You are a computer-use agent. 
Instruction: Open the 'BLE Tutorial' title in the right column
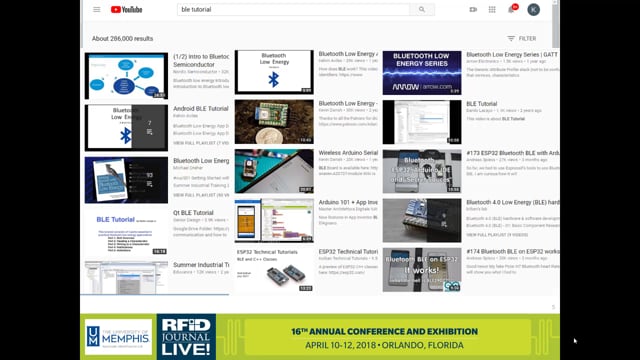[482, 104]
